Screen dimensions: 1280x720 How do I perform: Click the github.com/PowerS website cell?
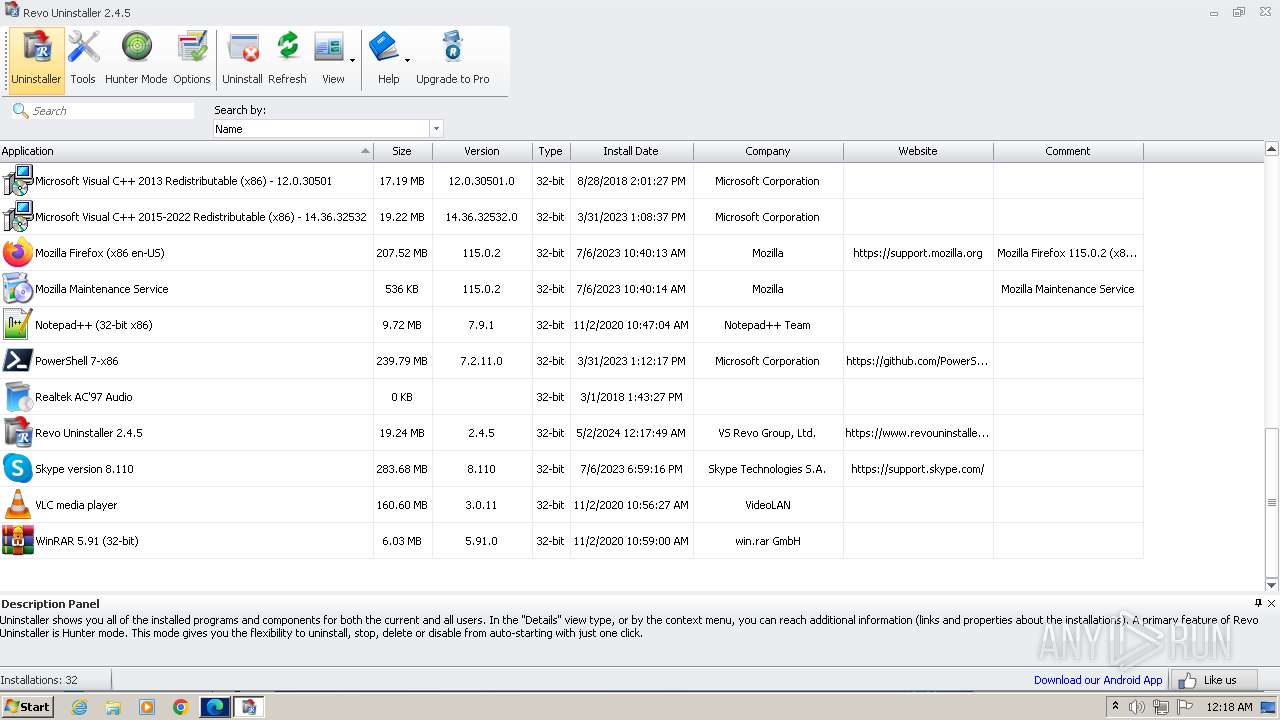tap(918, 361)
